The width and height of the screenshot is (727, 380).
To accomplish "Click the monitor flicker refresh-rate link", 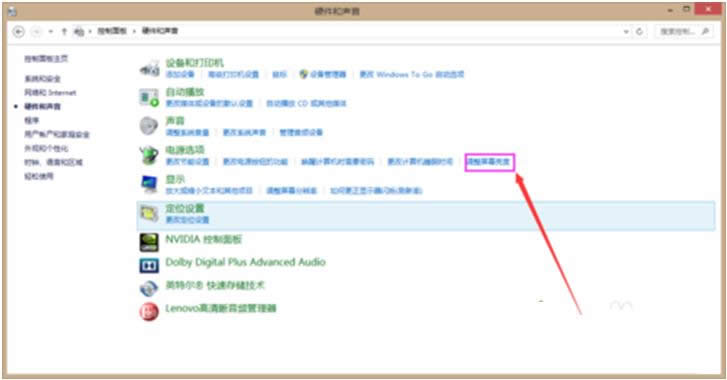I will pos(376,190).
